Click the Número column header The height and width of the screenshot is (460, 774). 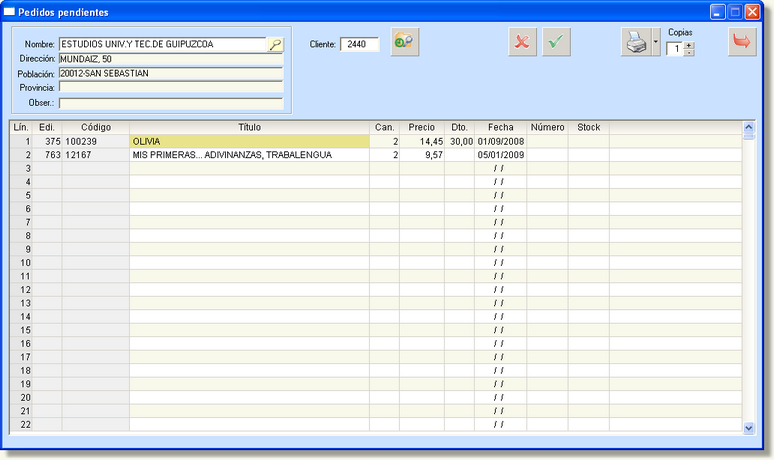(547, 127)
